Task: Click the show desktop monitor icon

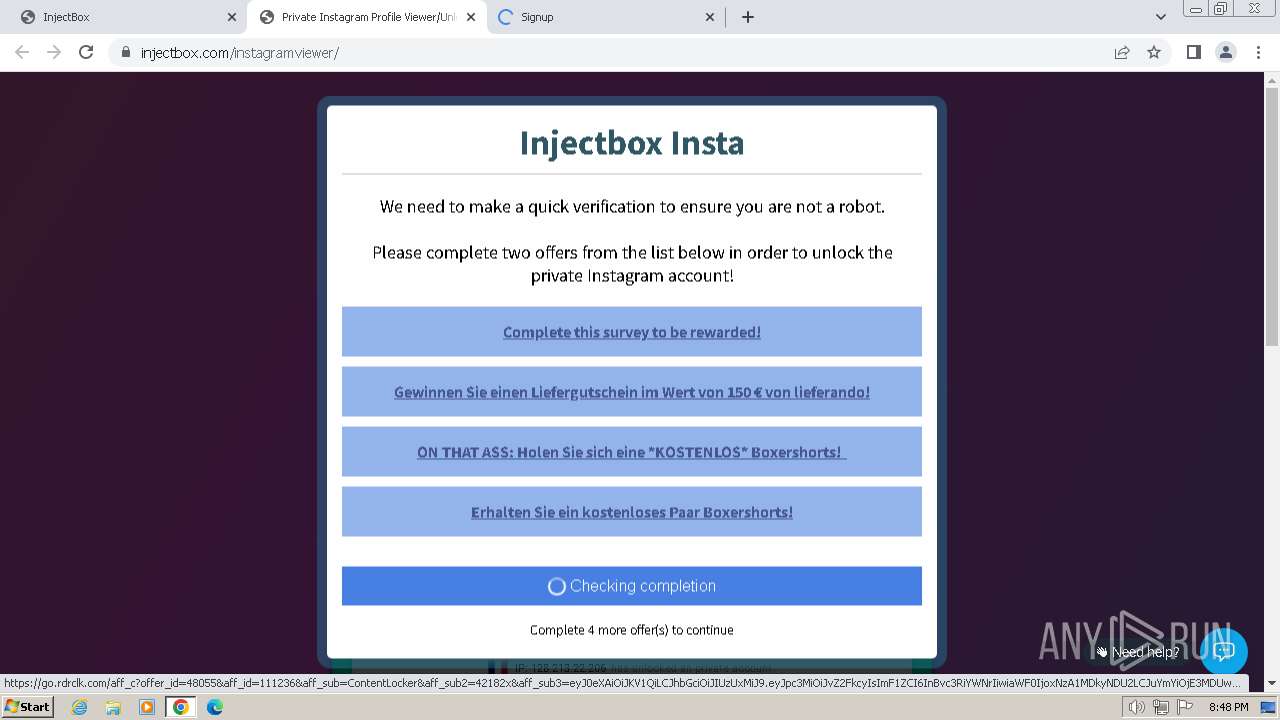Action: pos(1269,707)
